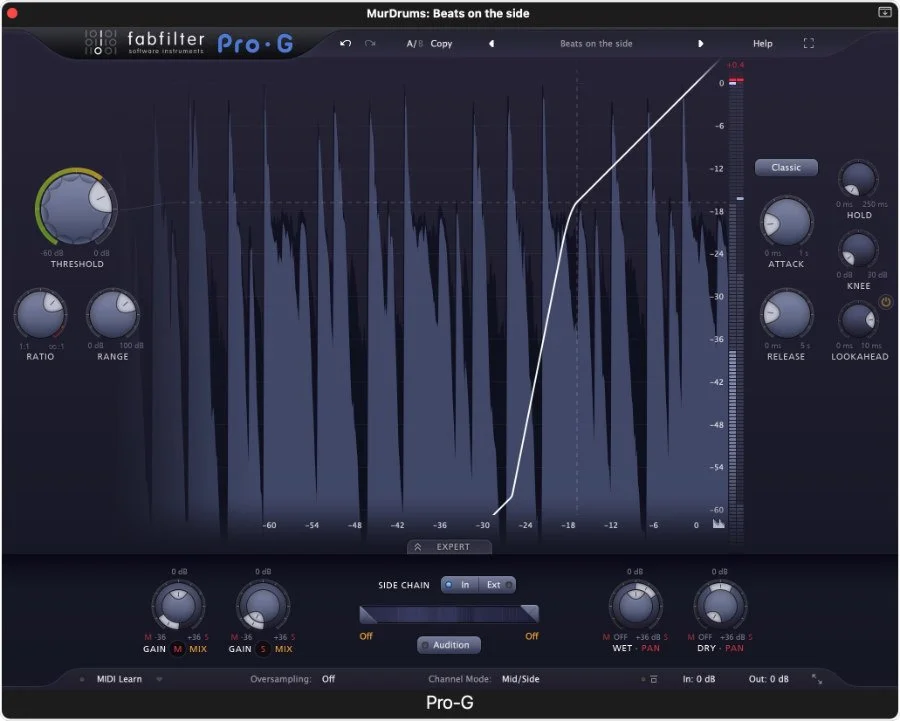Activate the Audition button
900x721 pixels.
(x=448, y=645)
